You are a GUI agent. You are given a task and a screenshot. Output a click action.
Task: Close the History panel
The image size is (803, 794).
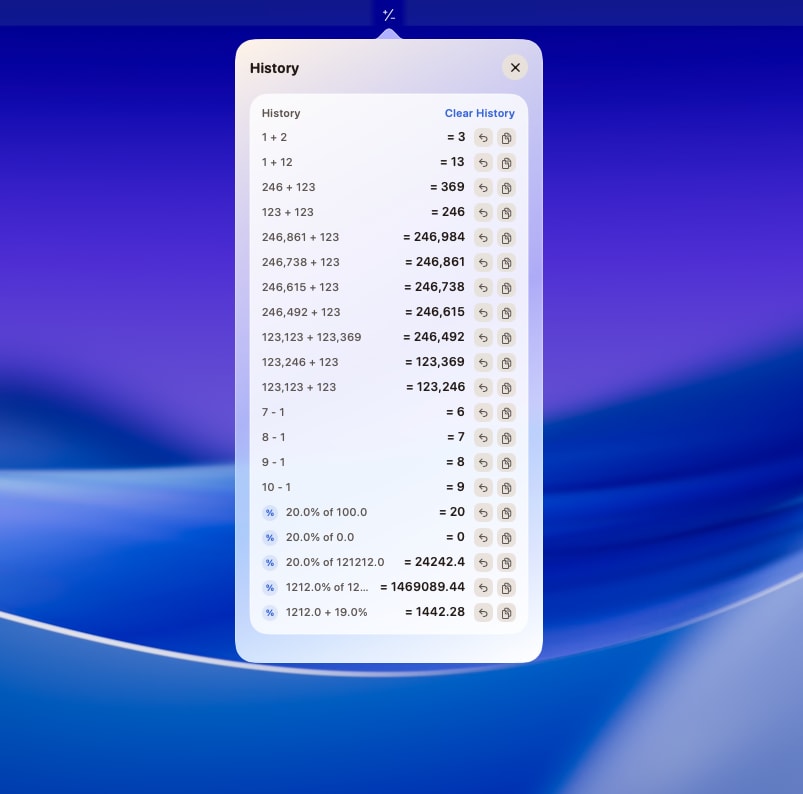pos(515,68)
